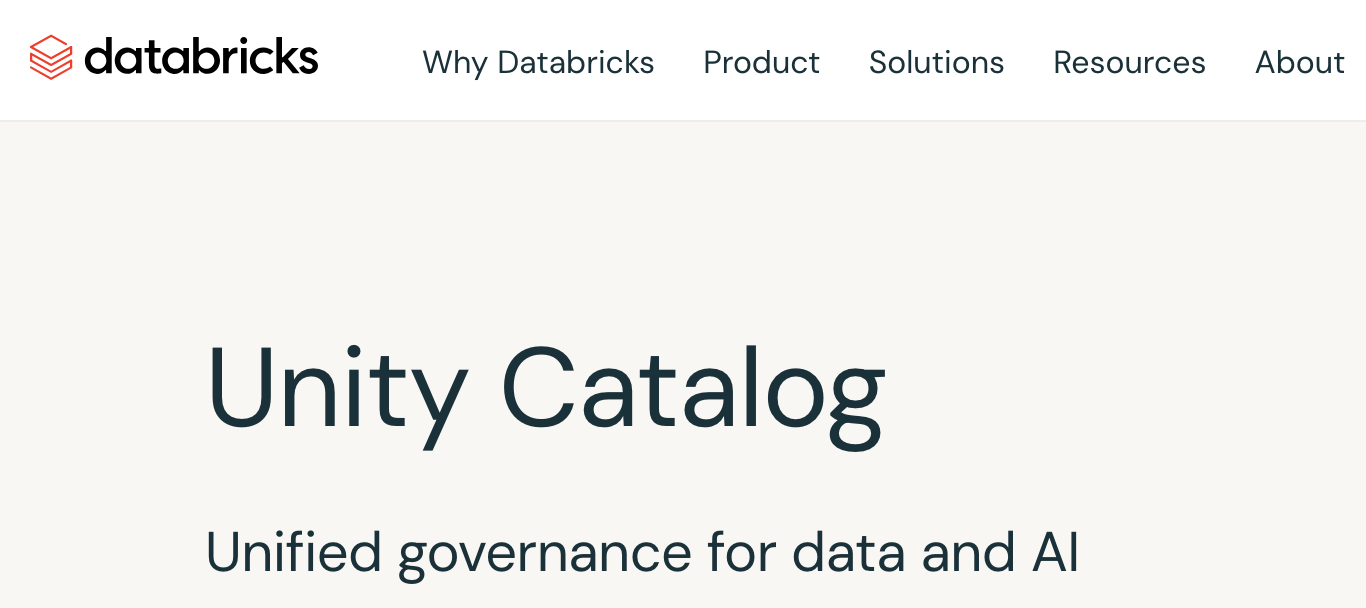
Task: Select the Unified governance for data subtitle
Action: coord(643,551)
